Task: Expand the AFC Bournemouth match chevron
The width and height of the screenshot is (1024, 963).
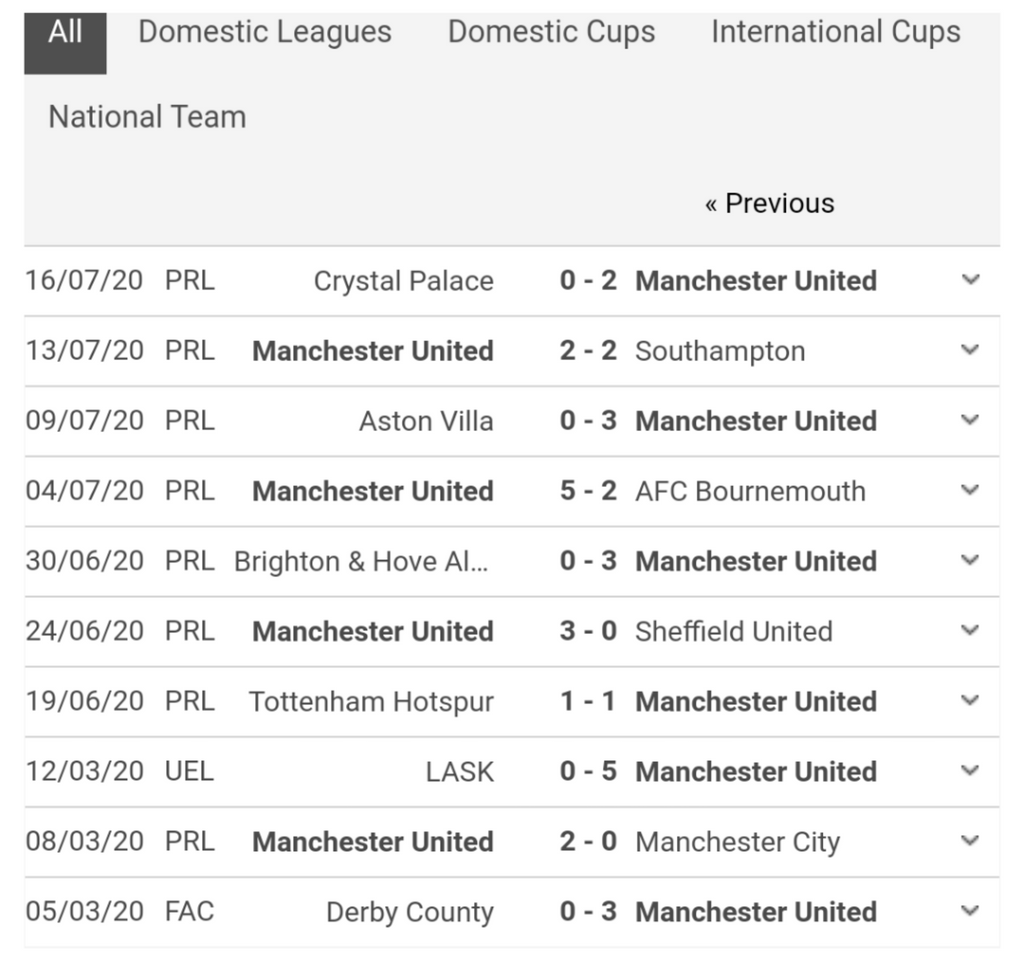Action: (970, 490)
